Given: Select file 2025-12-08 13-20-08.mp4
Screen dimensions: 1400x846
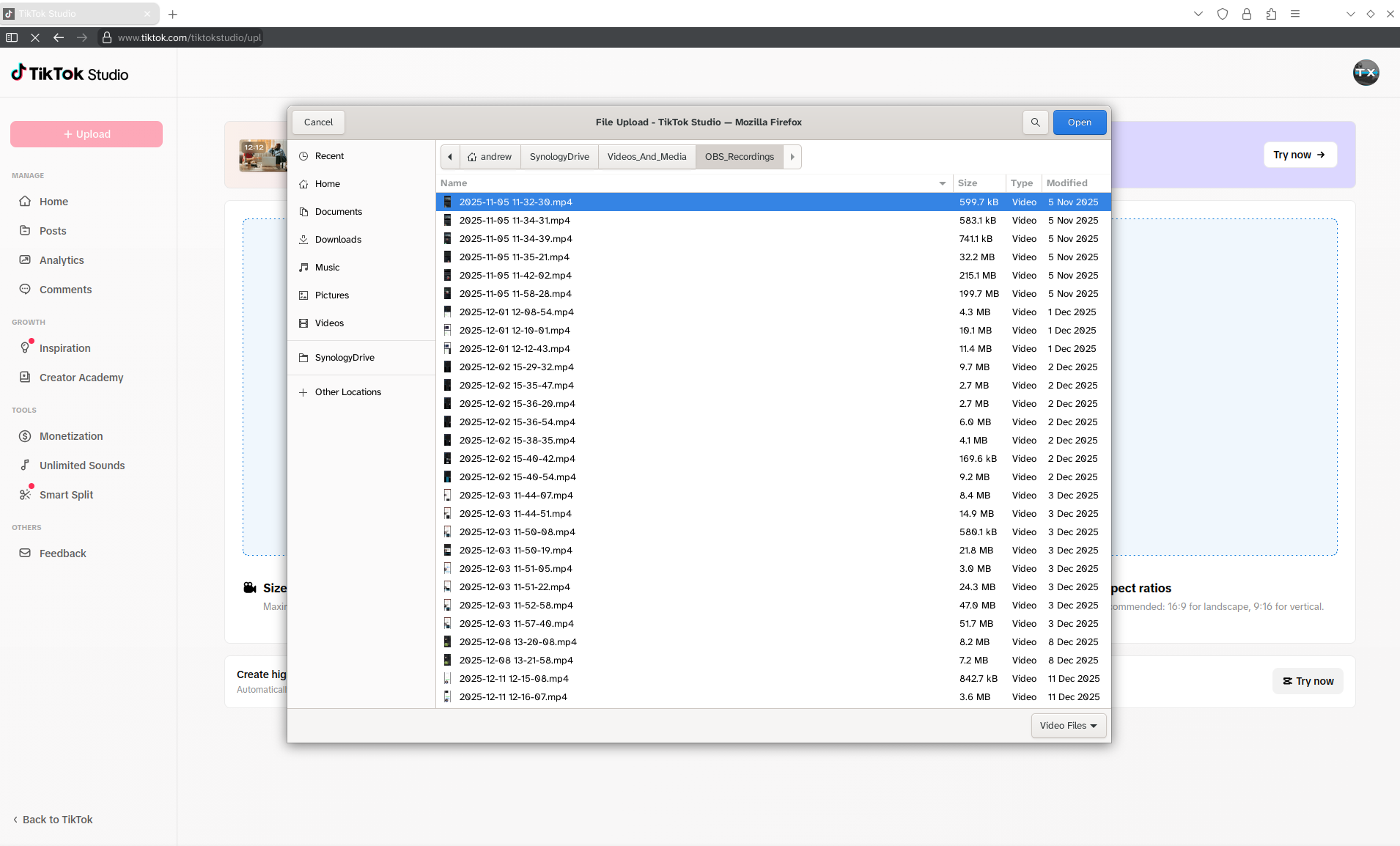Looking at the screenshot, I should click(x=517, y=642).
